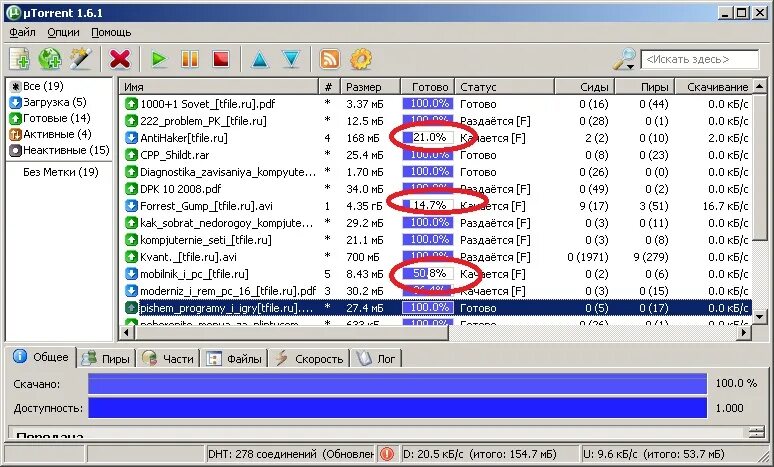The image size is (774, 467).
Task: Click the red Stop torrent button
Action: [221, 59]
